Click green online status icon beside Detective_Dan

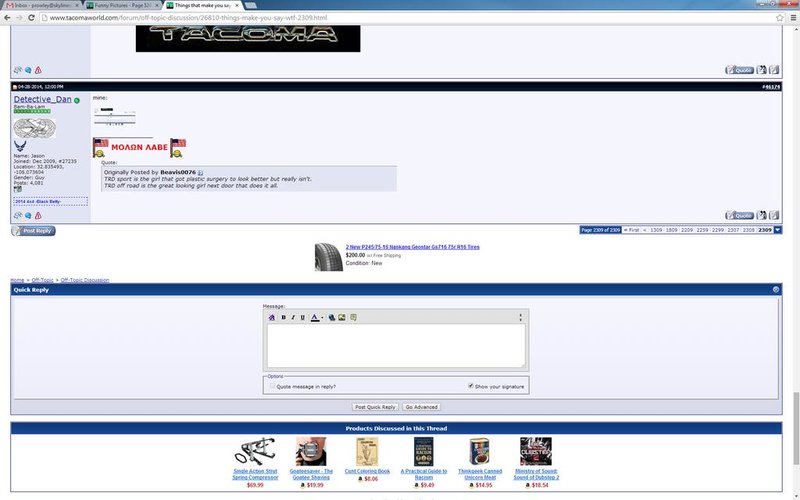77,100
